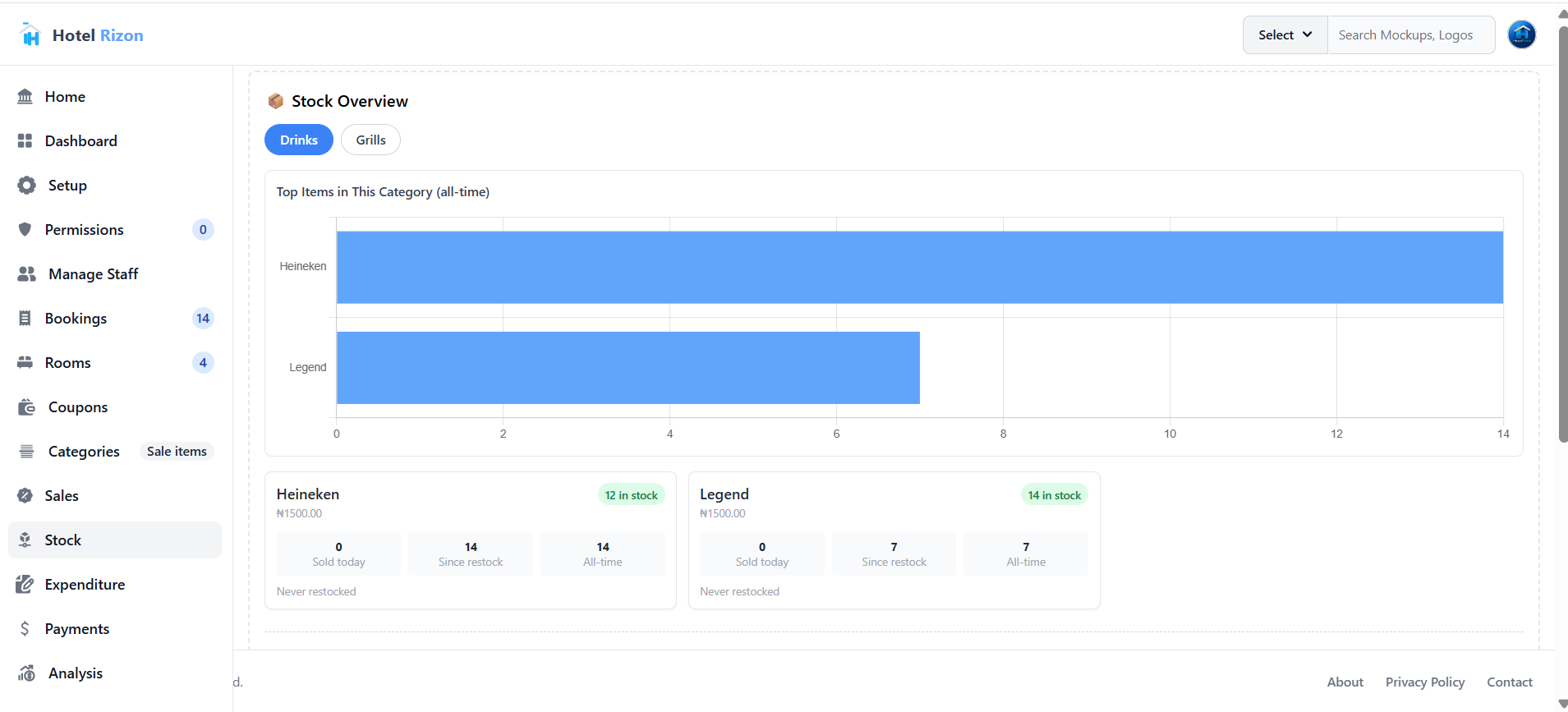Open the user profile avatar
This screenshot has width=1568, height=712.
[x=1522, y=34]
